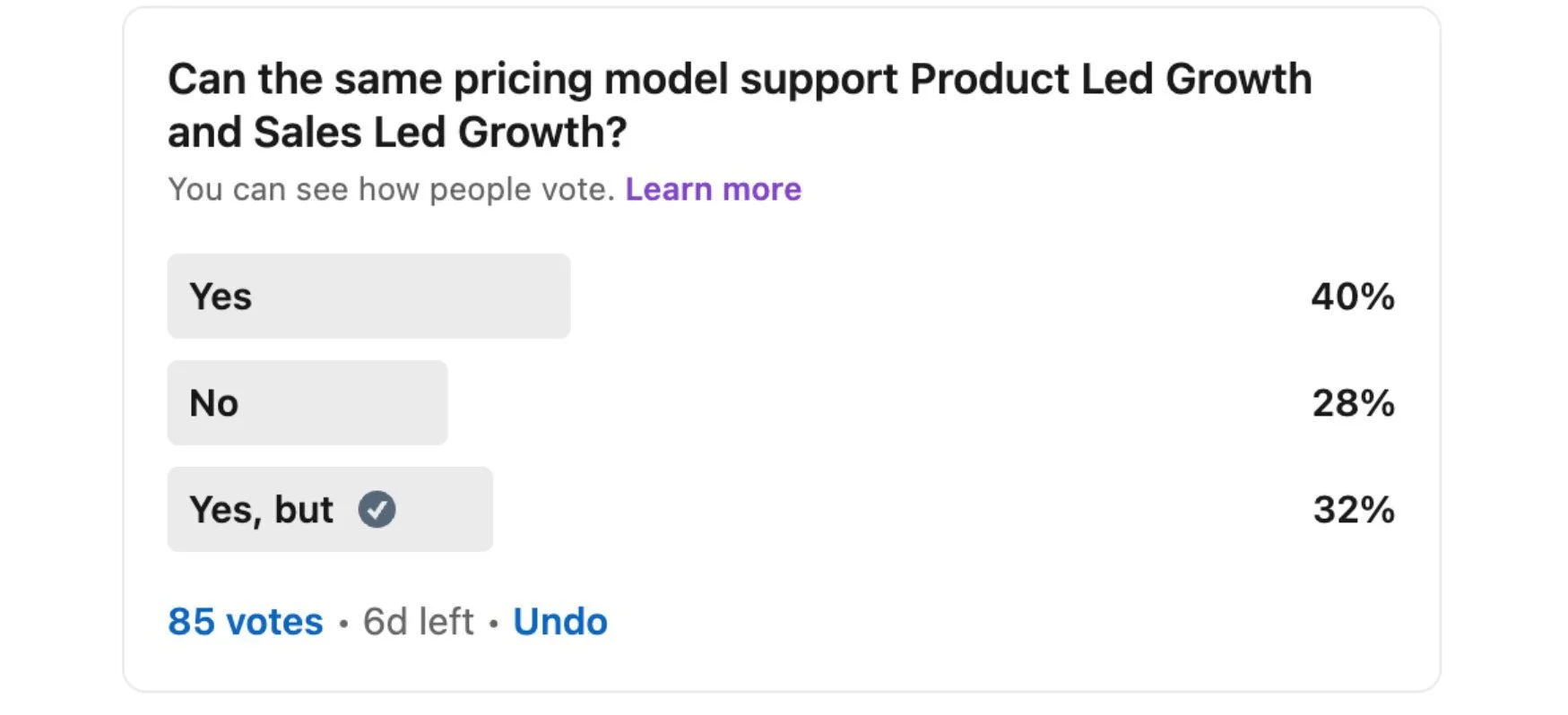Click the 'You can see how people vote' note
1568x715 pixels.
click(x=390, y=189)
